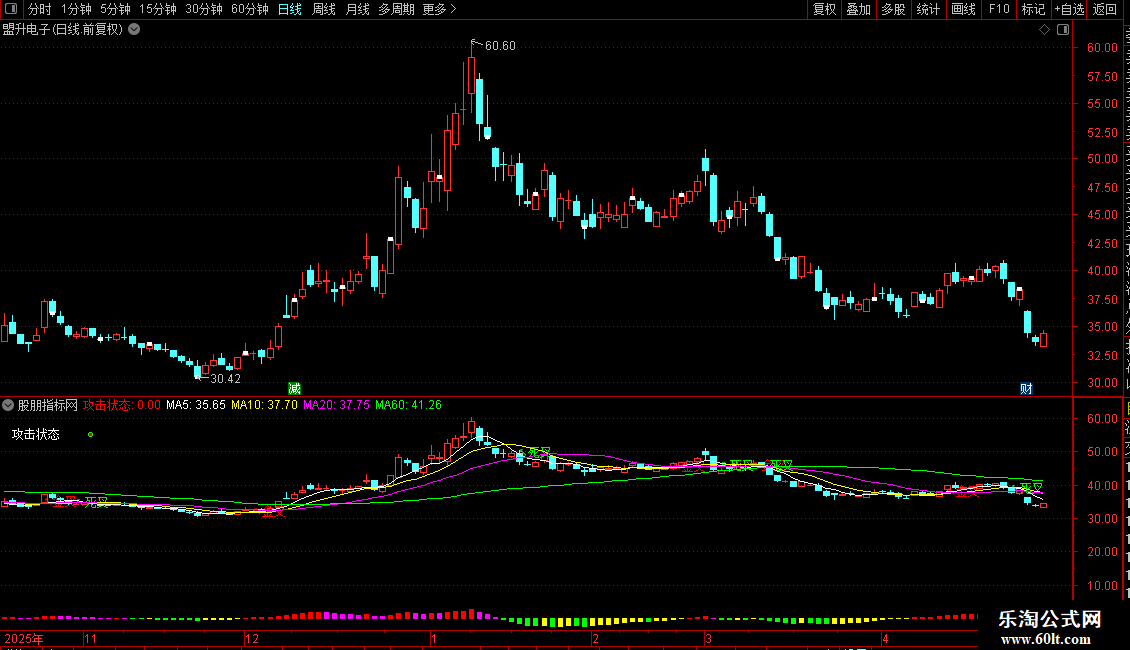The height and width of the screenshot is (650, 1130).
Task: Click the green 减 marker on the chart
Action: [x=294, y=388]
